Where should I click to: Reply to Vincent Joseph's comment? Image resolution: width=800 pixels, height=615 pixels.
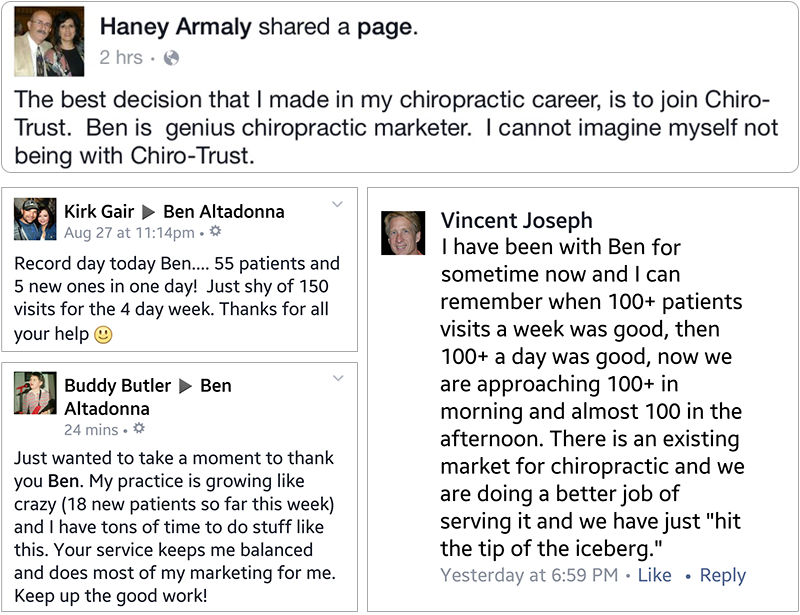tap(722, 576)
